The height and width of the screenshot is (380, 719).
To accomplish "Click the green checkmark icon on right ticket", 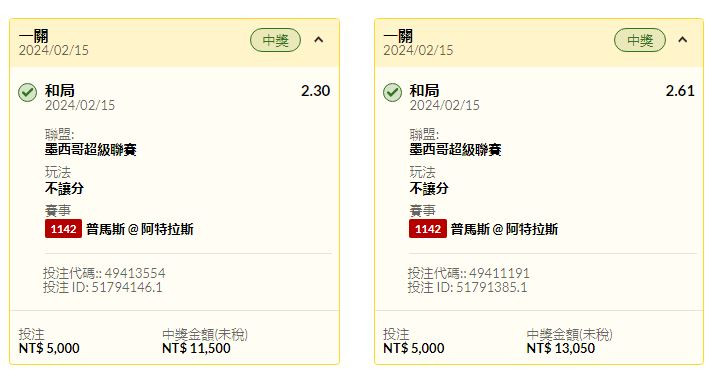I will [392, 92].
